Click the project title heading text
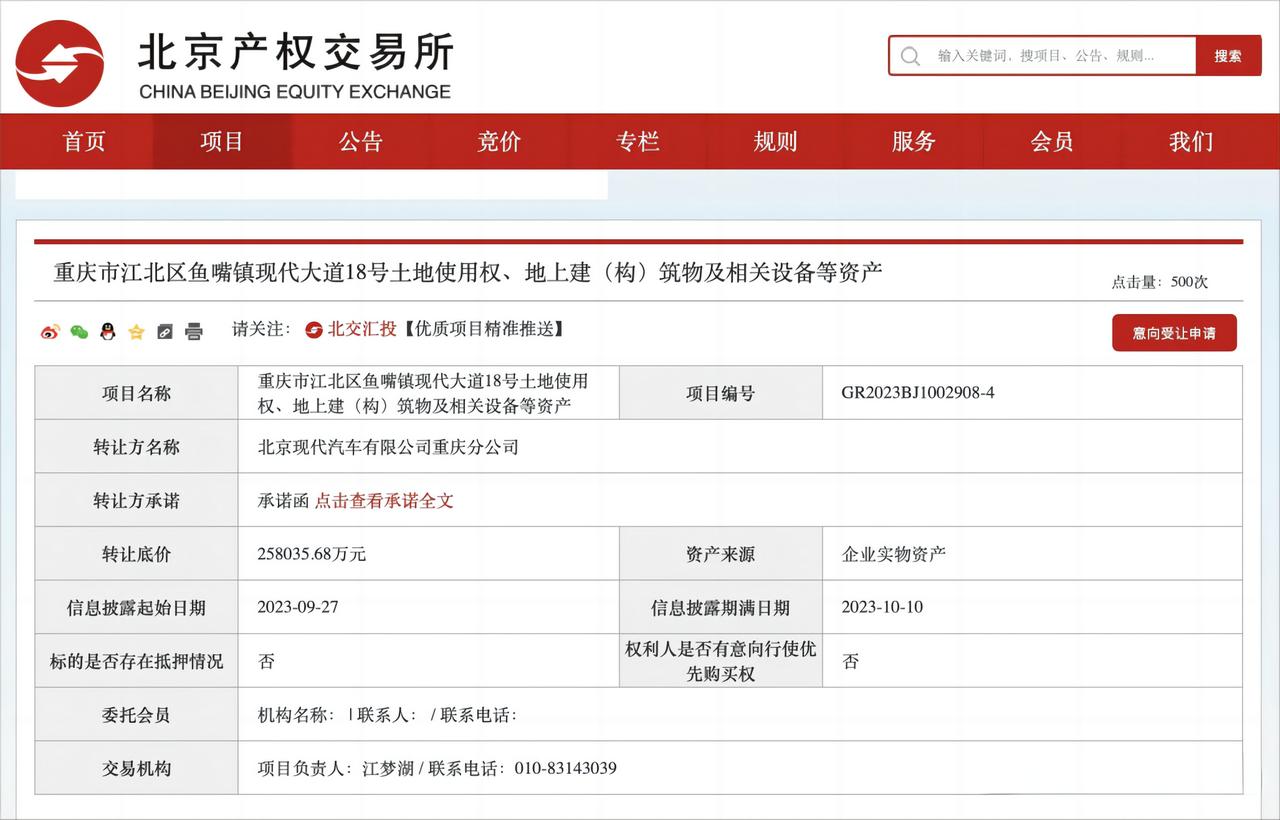The image size is (1280, 820). (468, 272)
